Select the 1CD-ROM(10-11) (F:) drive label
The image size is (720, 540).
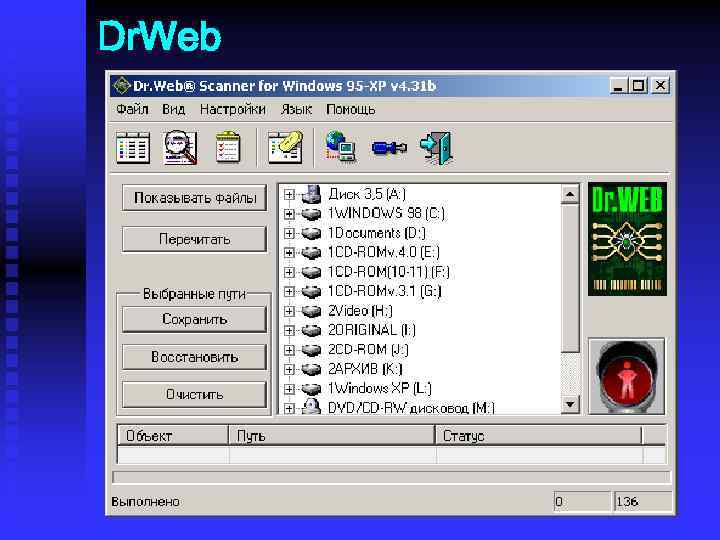coord(388,272)
